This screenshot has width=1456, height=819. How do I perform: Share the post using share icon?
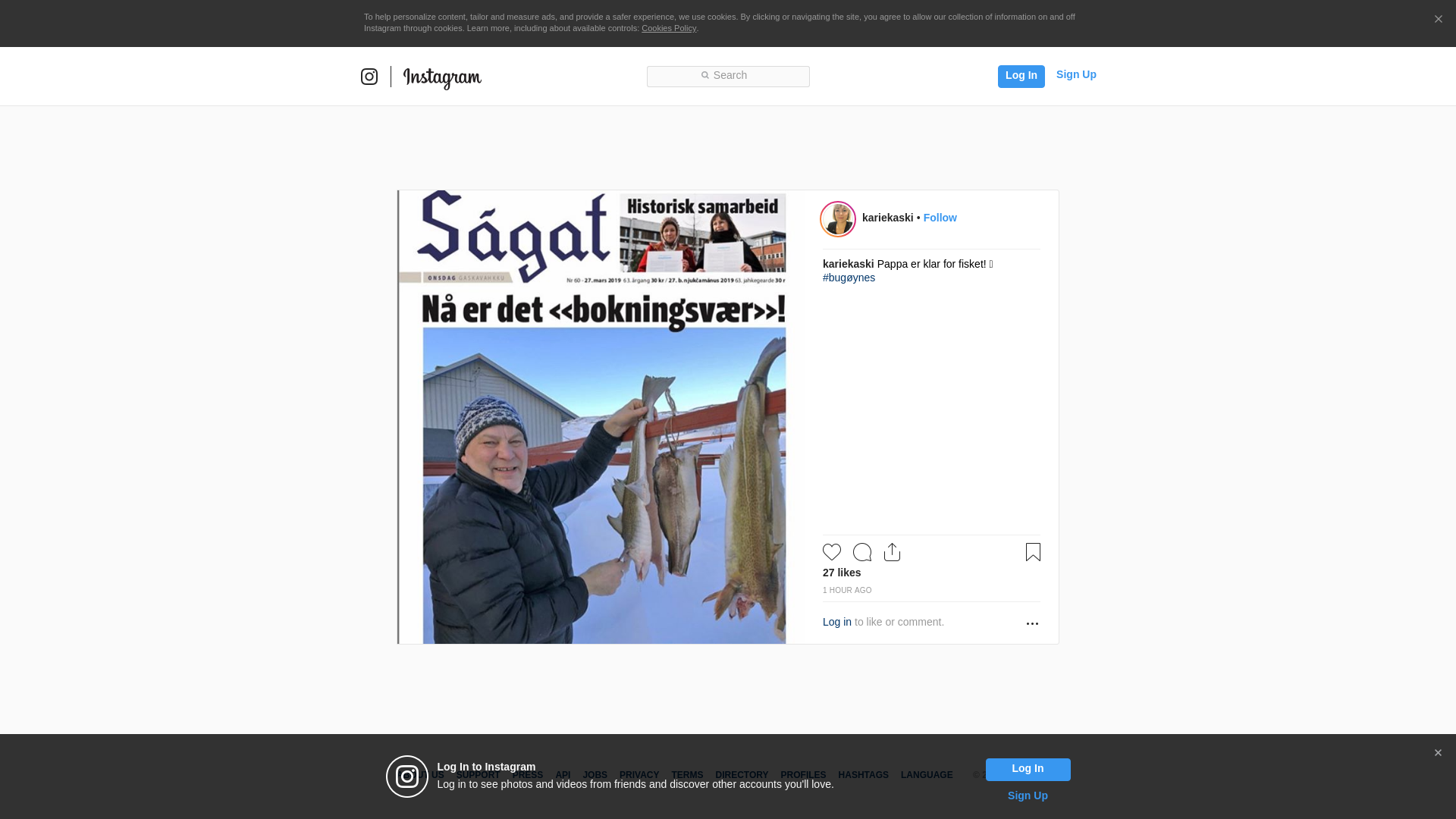(x=892, y=552)
